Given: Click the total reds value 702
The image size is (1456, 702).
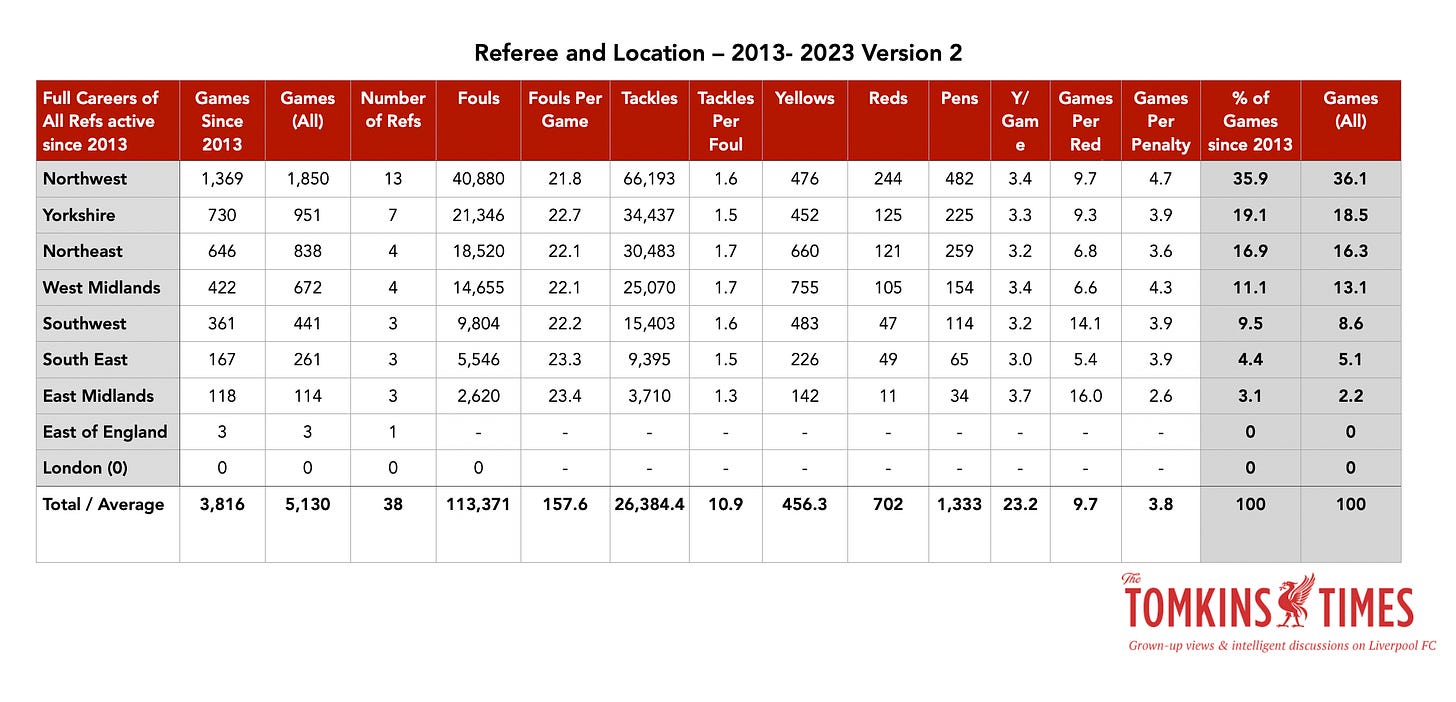Looking at the screenshot, I should pos(888,504).
